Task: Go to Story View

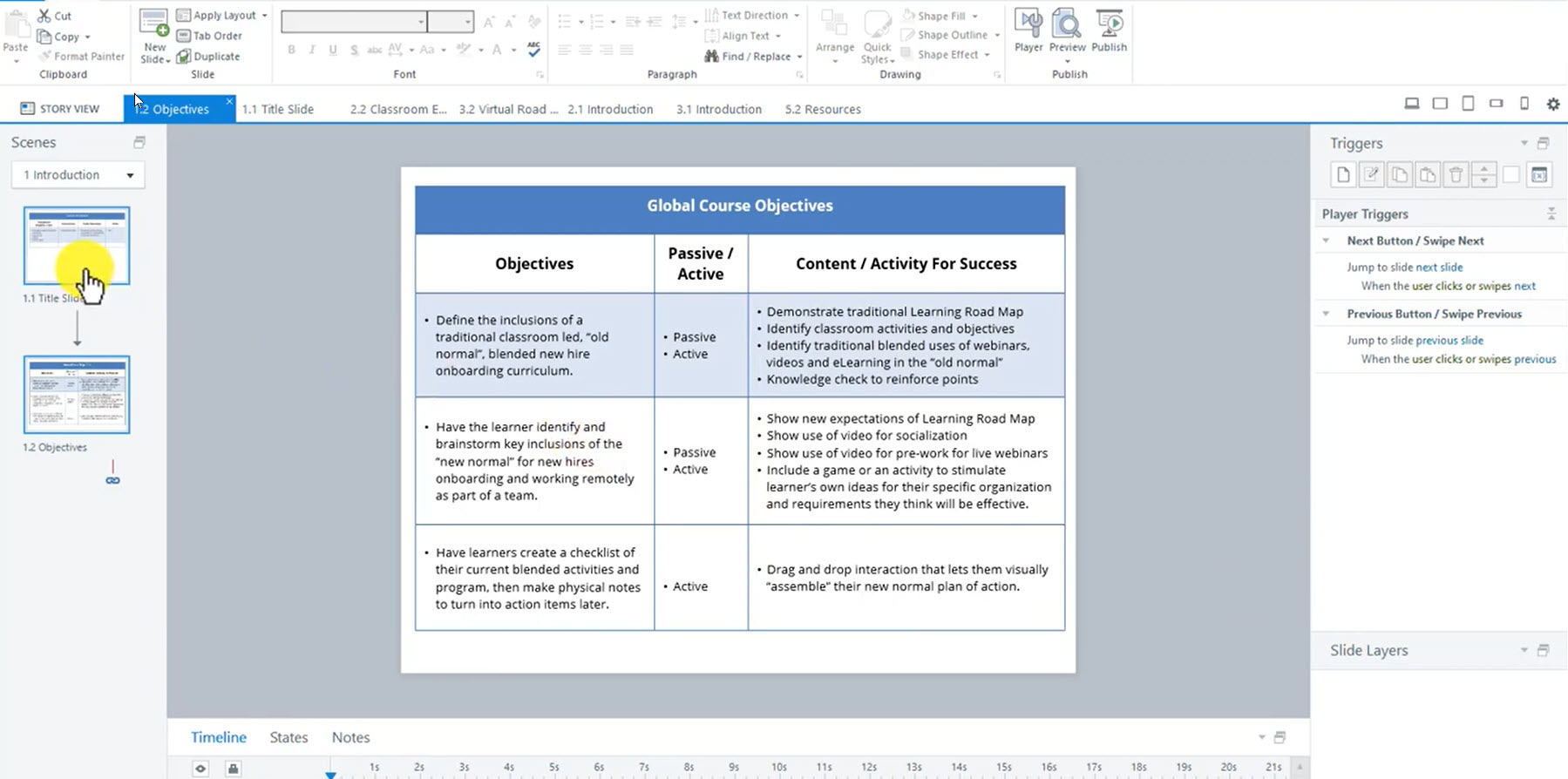Action: pyautogui.click(x=60, y=109)
